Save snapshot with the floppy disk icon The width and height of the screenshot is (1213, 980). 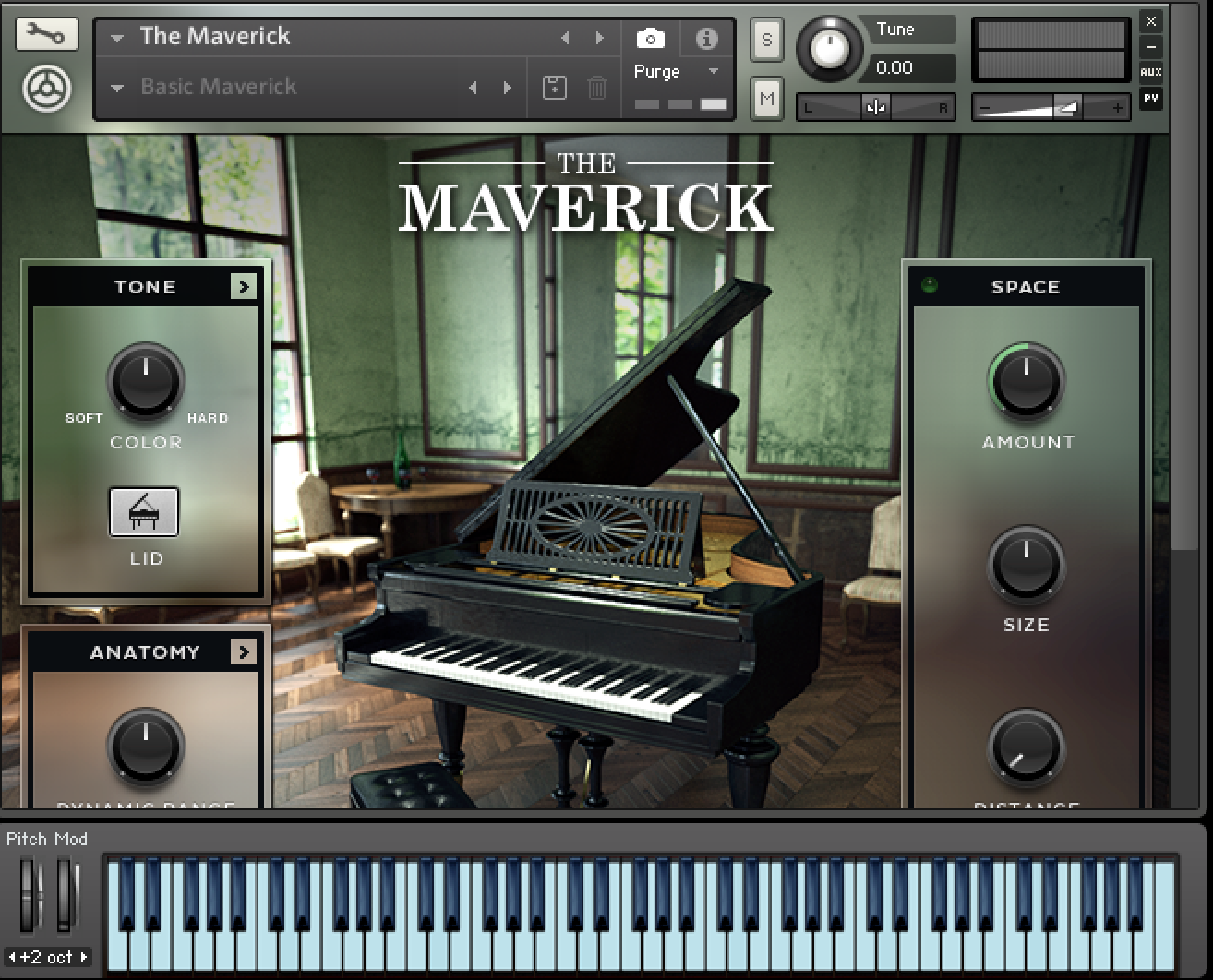[x=554, y=88]
